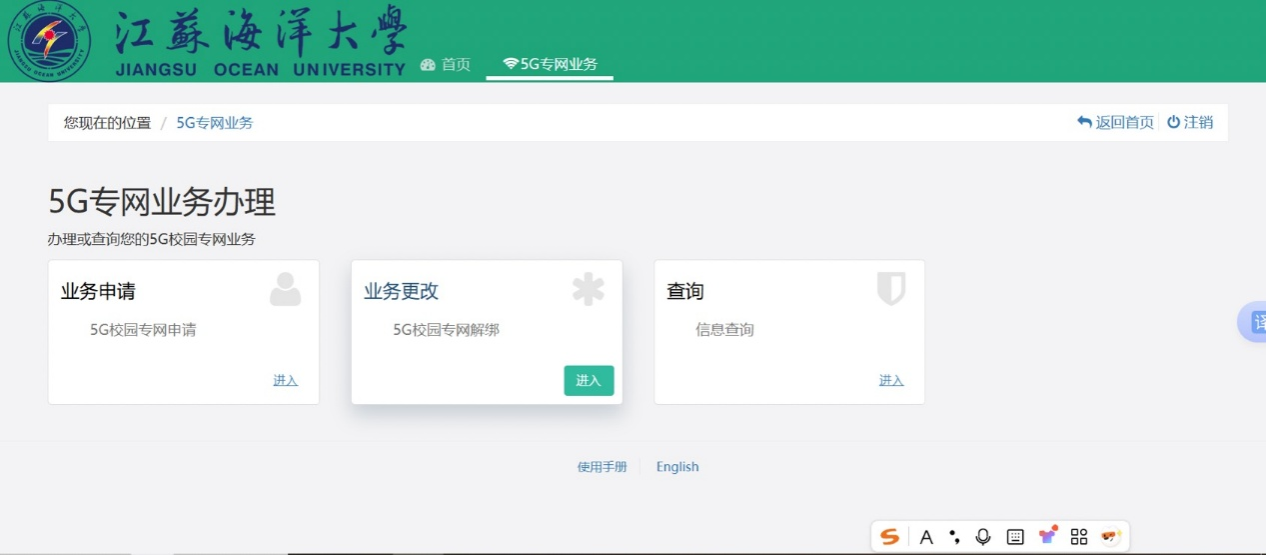Open the Sogou toolbox grid icon

pos(1078,537)
